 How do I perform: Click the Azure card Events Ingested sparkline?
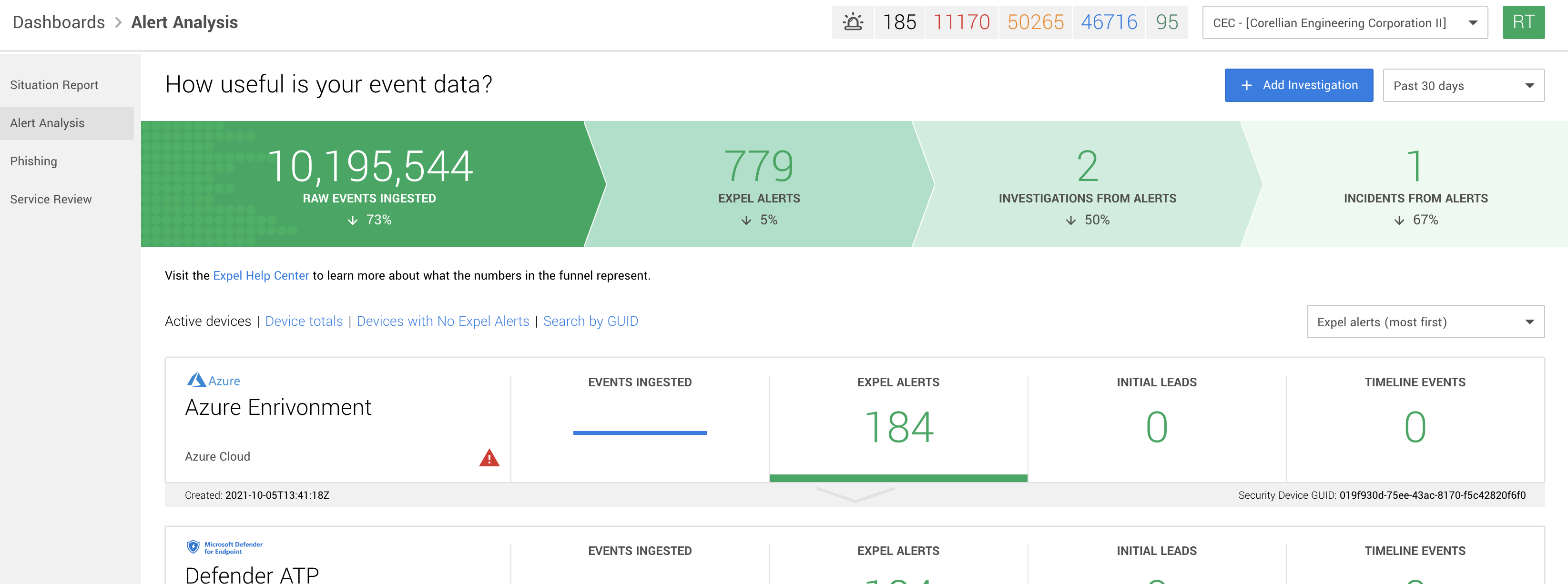[640, 433]
